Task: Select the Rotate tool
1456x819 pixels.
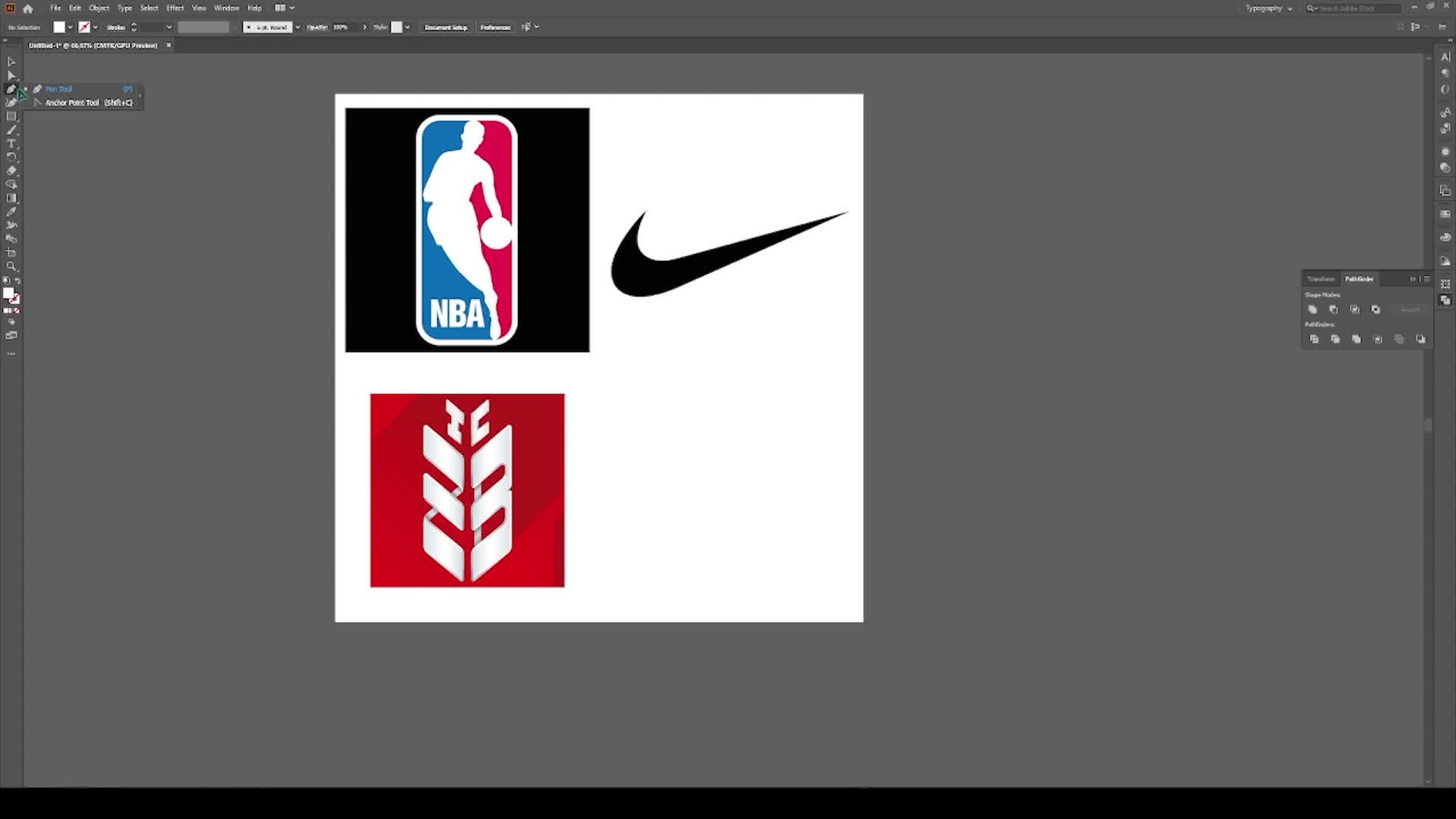Action: point(11,157)
